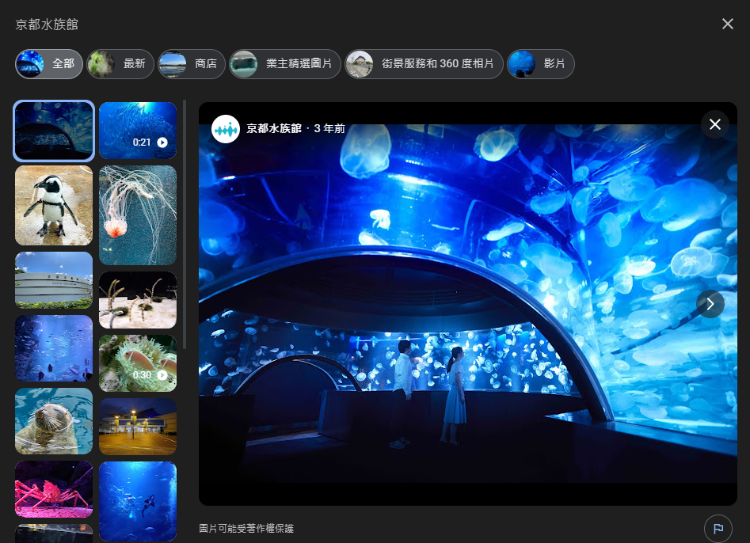The width and height of the screenshot is (750, 543).
Task: Switch to the 影片 videos tab
Action: coord(540,64)
